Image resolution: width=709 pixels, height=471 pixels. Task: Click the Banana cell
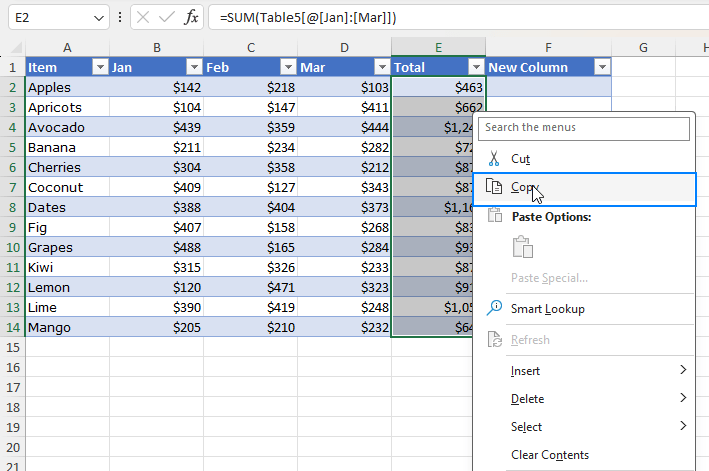[x=67, y=147]
